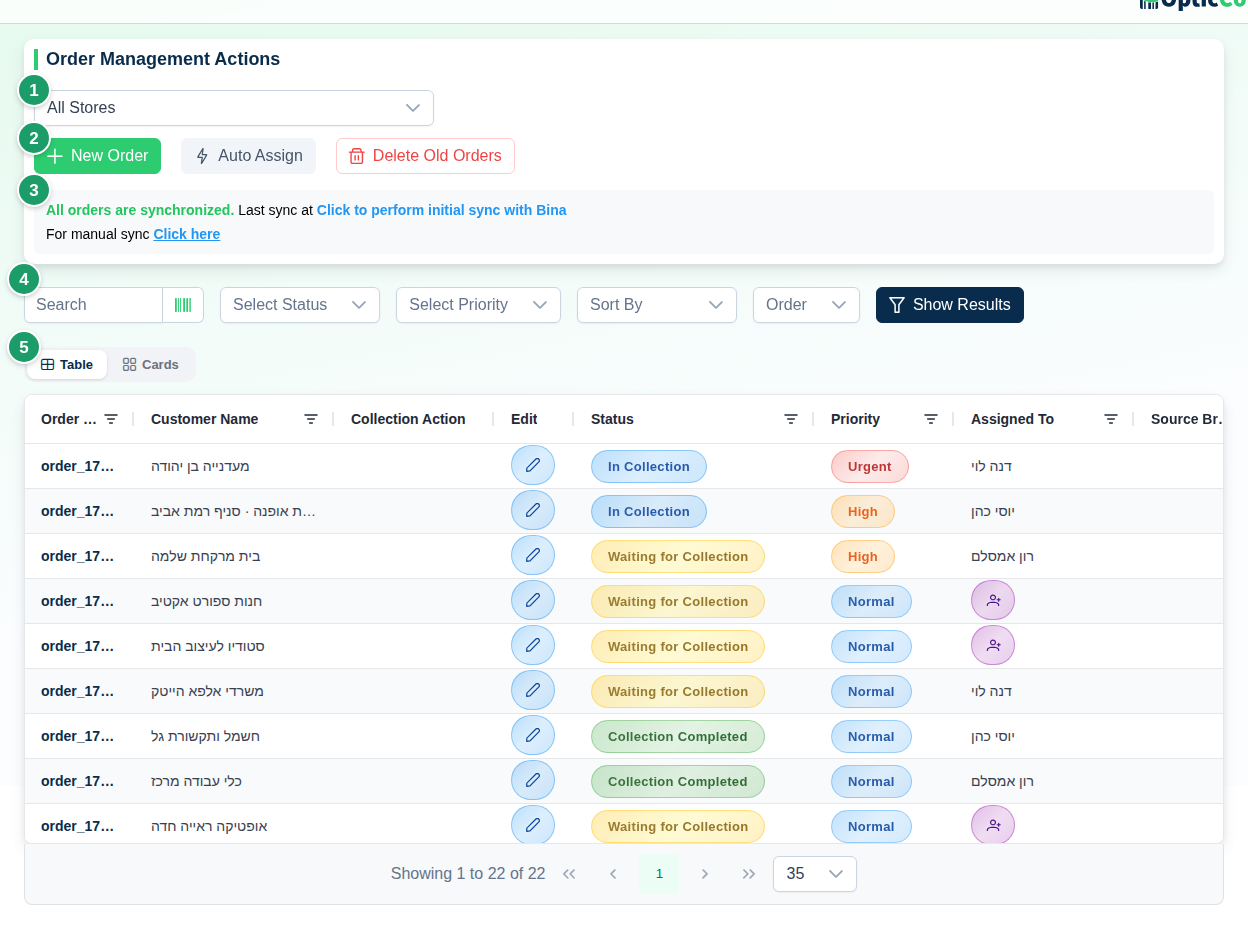1248x951 pixels.
Task: Assign user to חנות ספורט אקטיב order
Action: (x=993, y=601)
